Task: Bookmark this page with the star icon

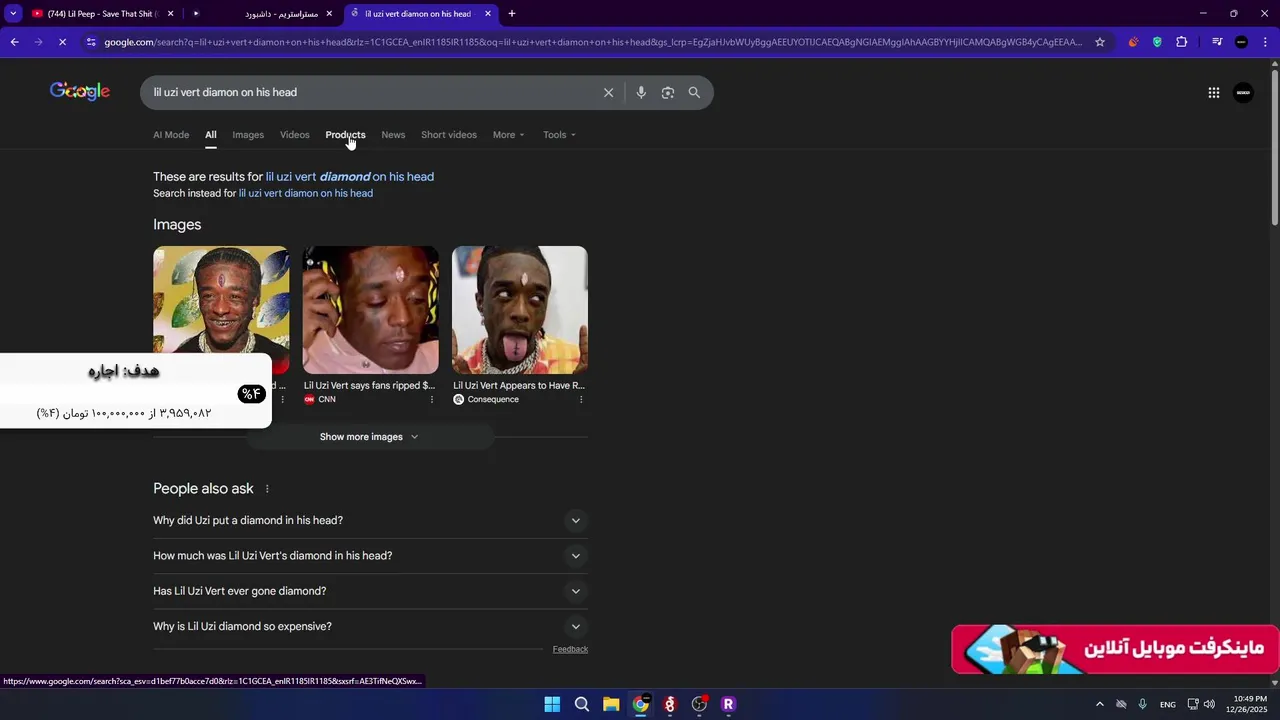Action: point(1100,42)
